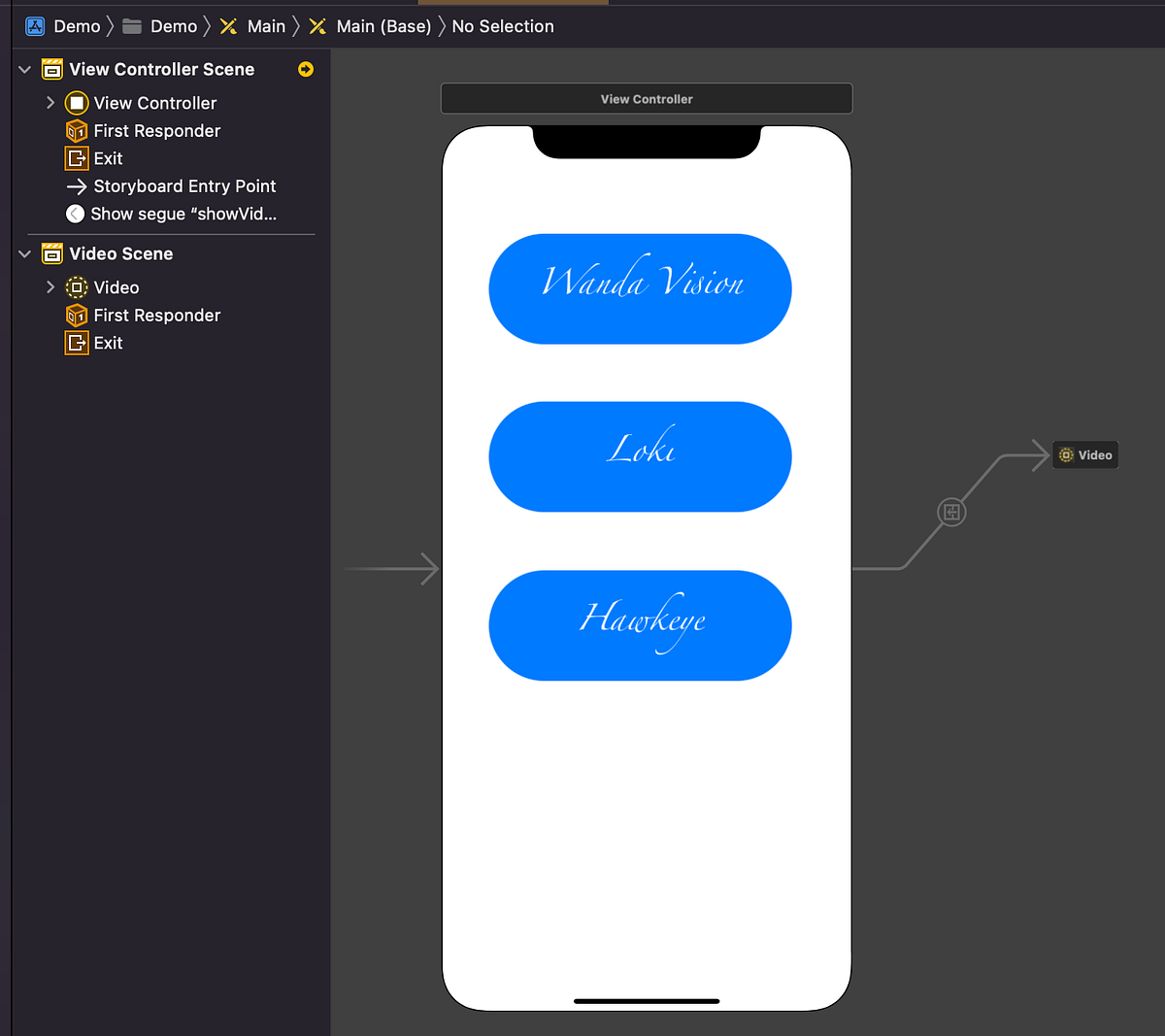Click the Hawkeye button on canvas

[x=640, y=625]
